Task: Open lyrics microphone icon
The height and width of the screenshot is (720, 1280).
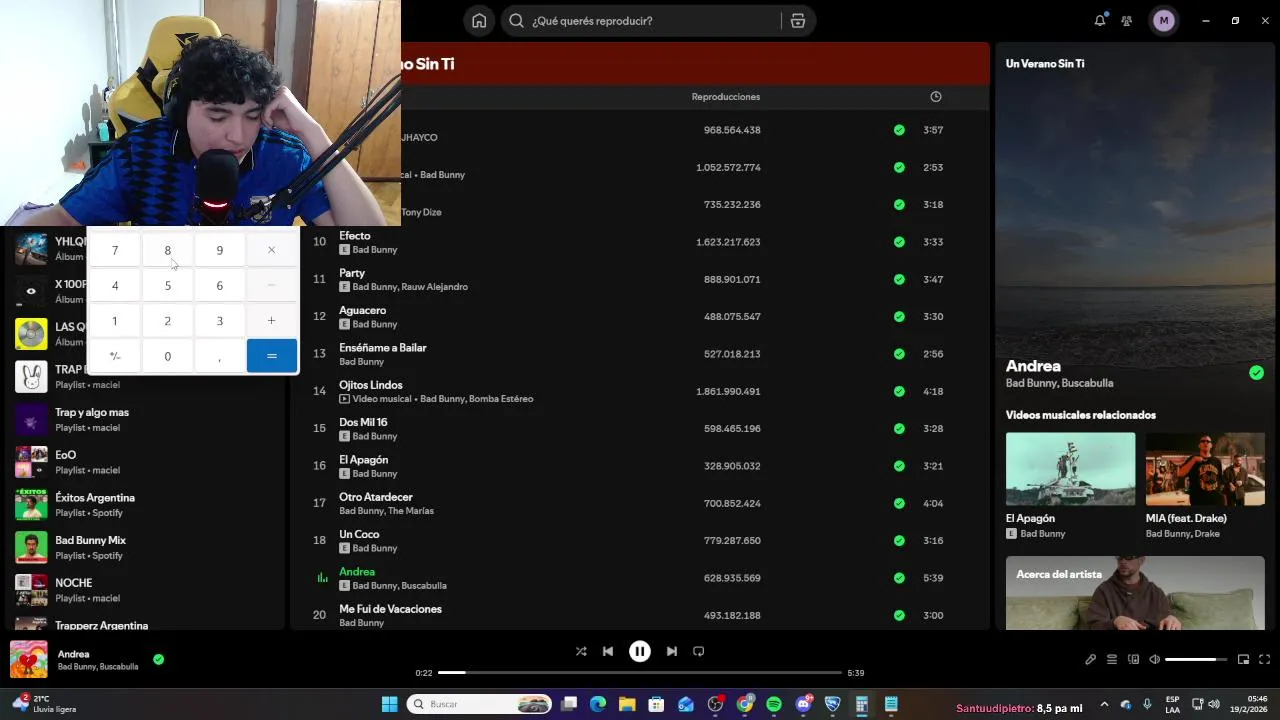Action: click(1091, 659)
